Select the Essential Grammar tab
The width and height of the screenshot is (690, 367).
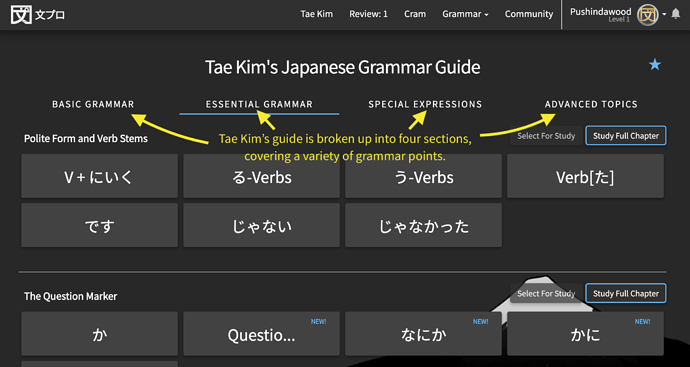pos(259,104)
